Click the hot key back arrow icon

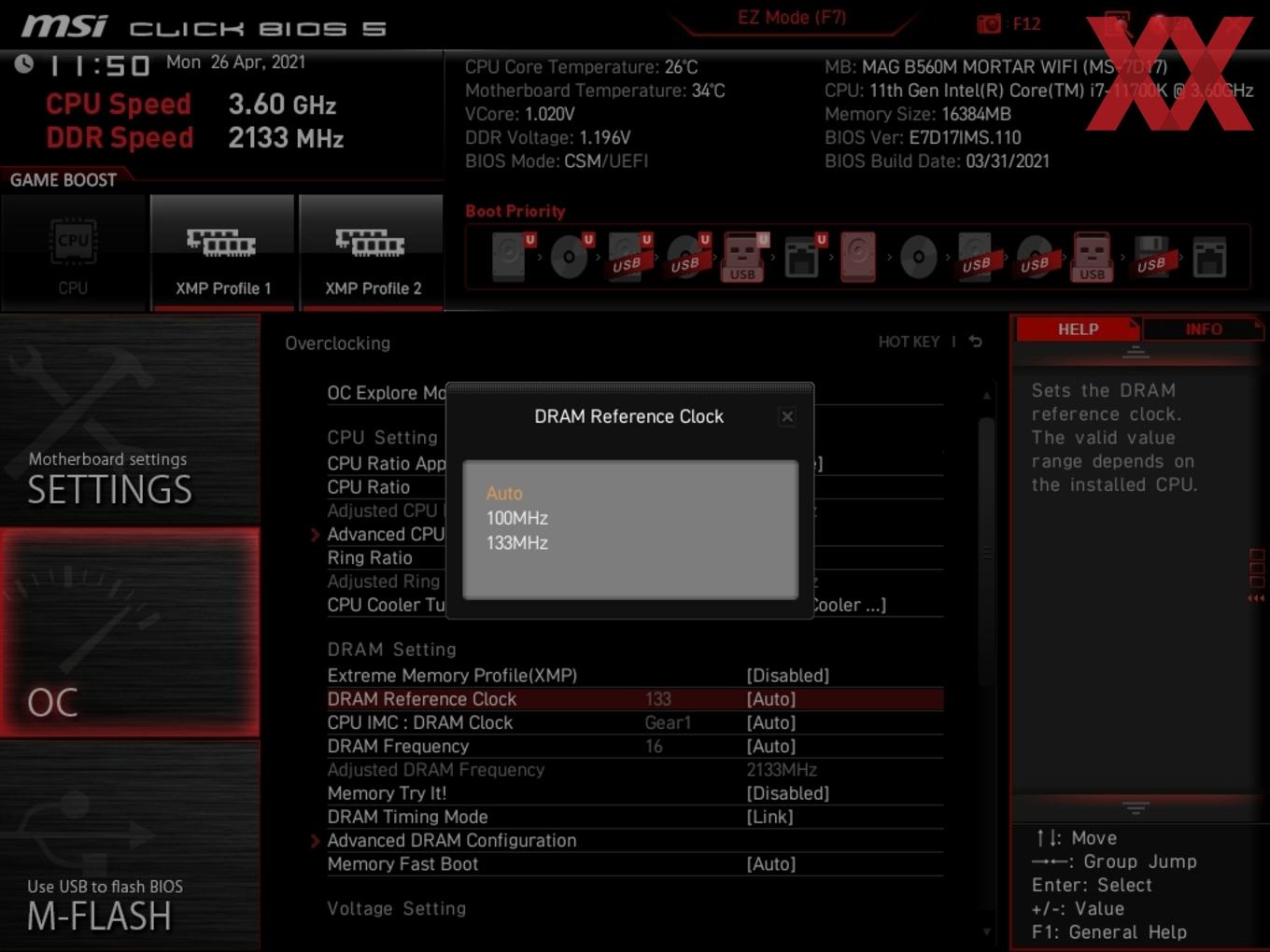[976, 342]
